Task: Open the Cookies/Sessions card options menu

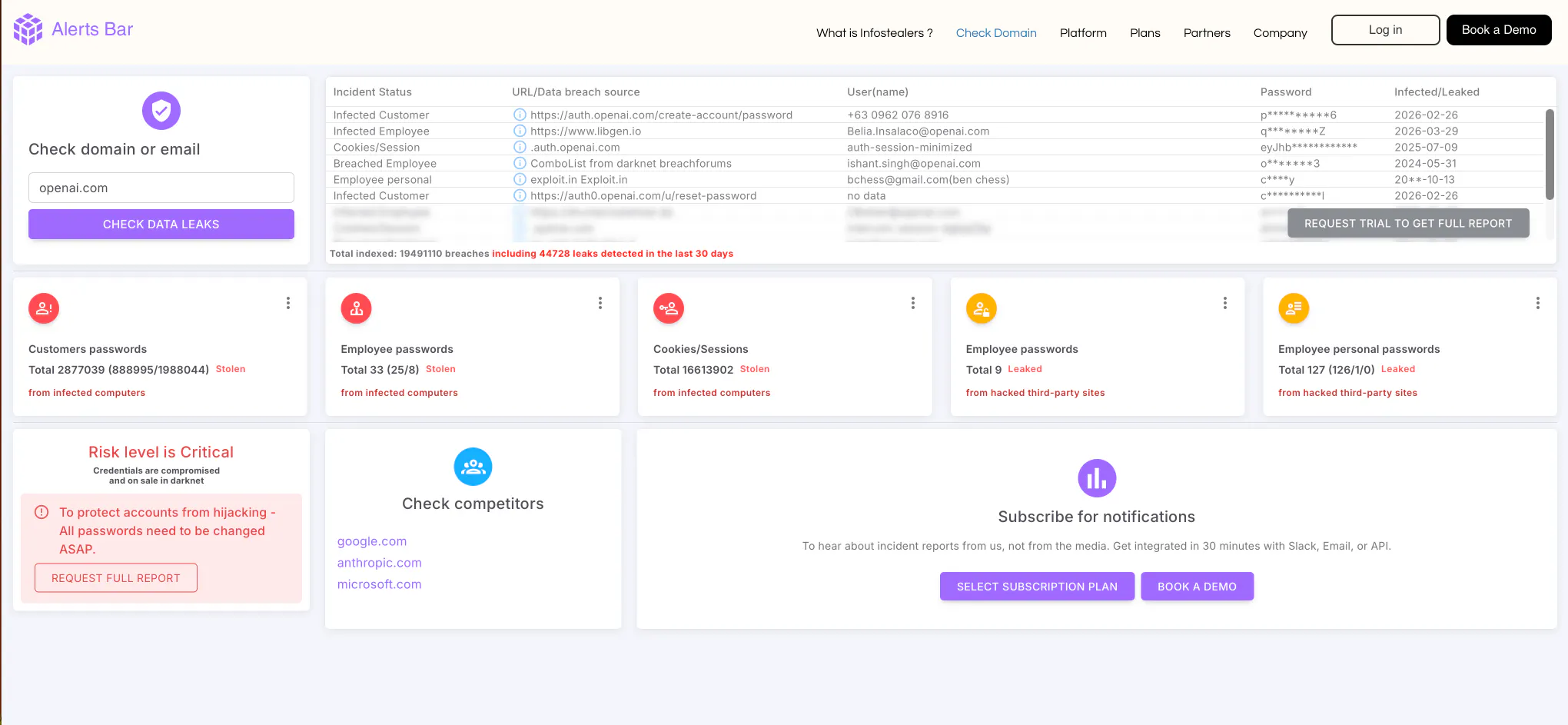Action: pyautogui.click(x=913, y=303)
